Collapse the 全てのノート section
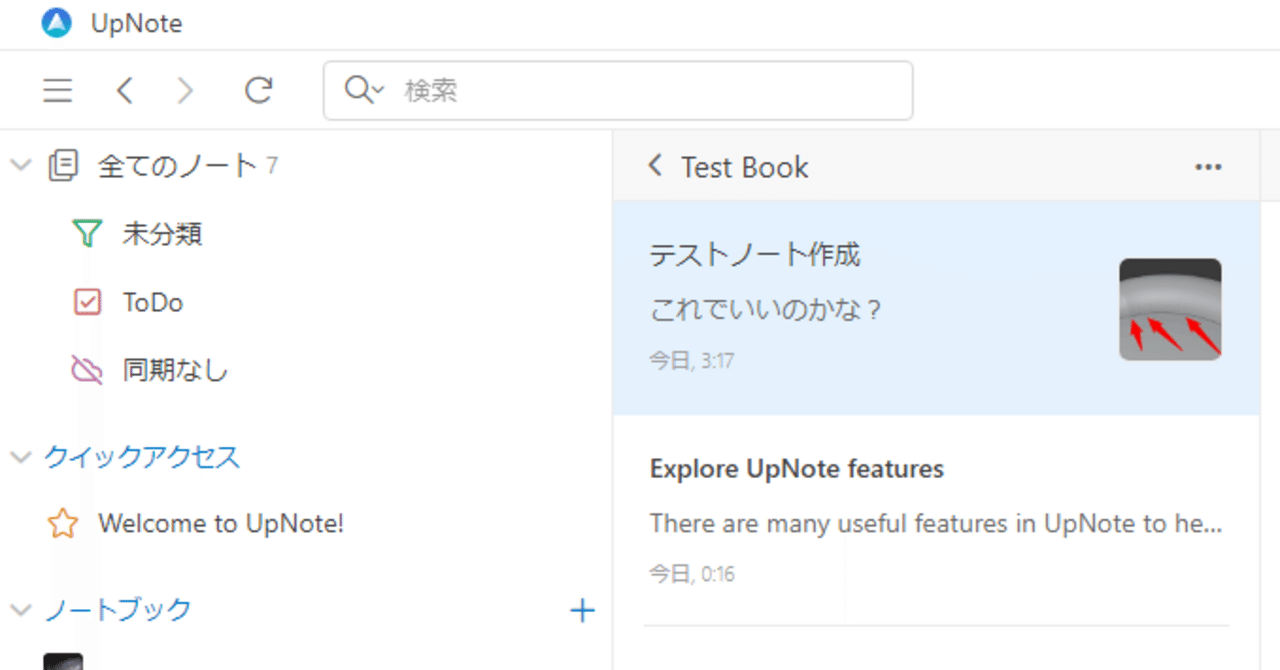This screenshot has height=670, width=1280. (x=20, y=166)
